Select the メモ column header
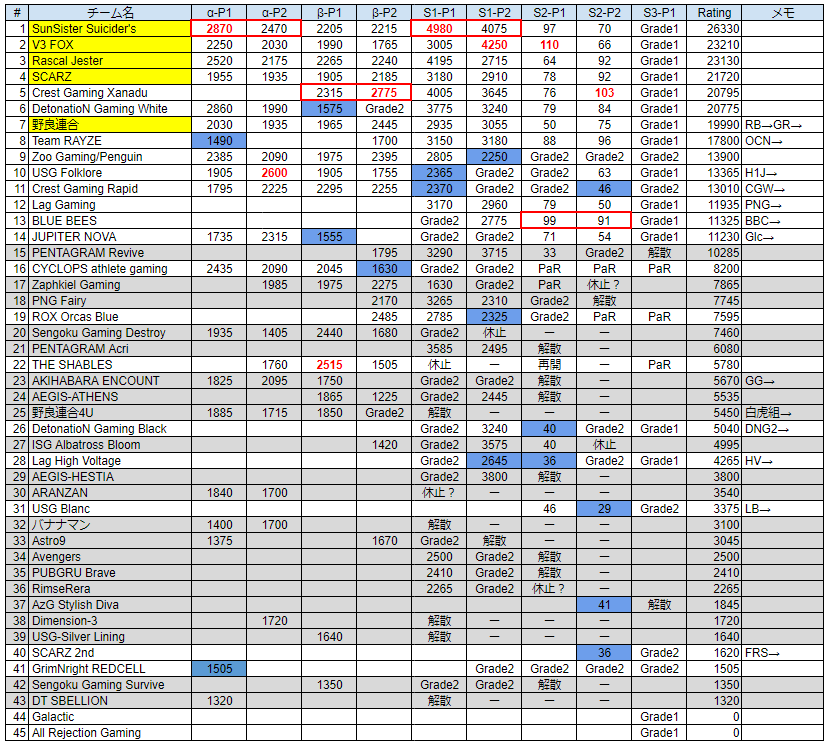Screen dimensions: 831x748 point(783,13)
